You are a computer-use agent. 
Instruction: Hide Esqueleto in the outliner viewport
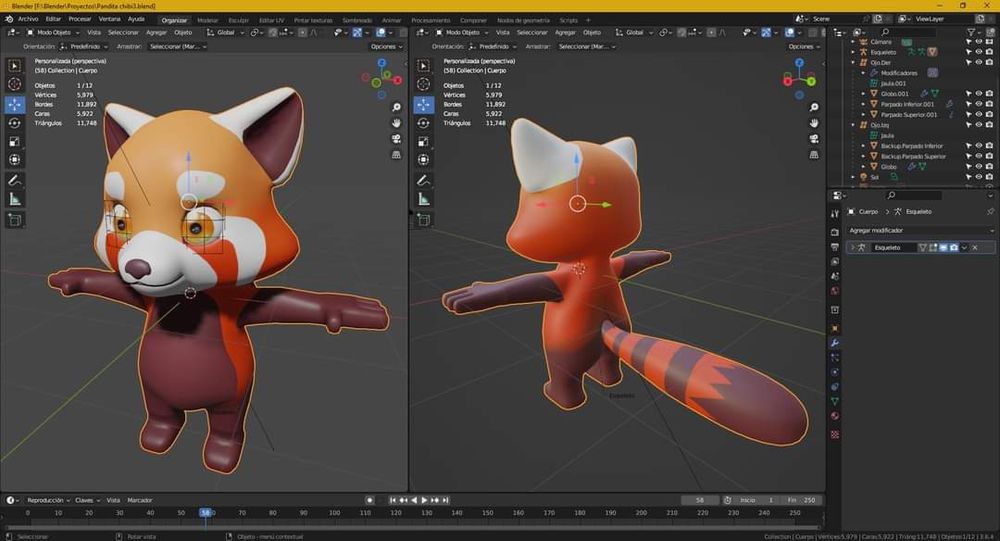(x=979, y=51)
